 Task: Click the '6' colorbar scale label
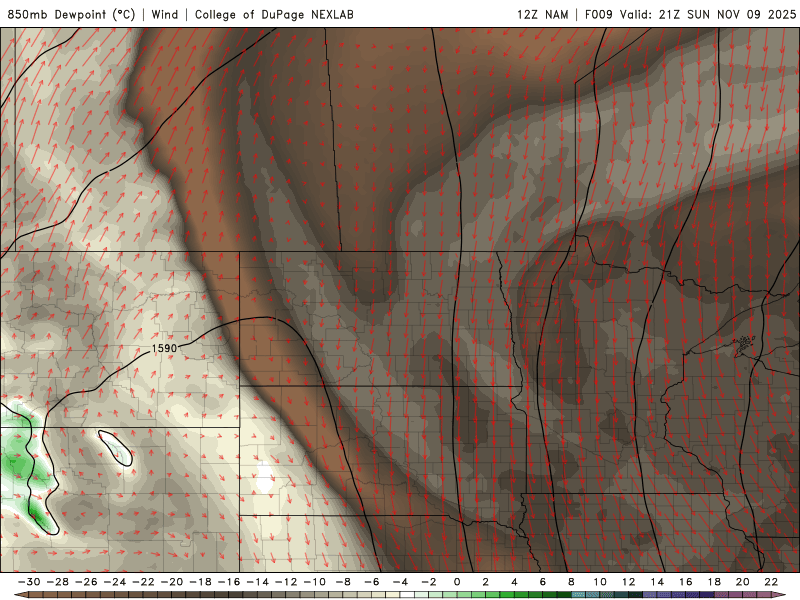[x=543, y=582]
